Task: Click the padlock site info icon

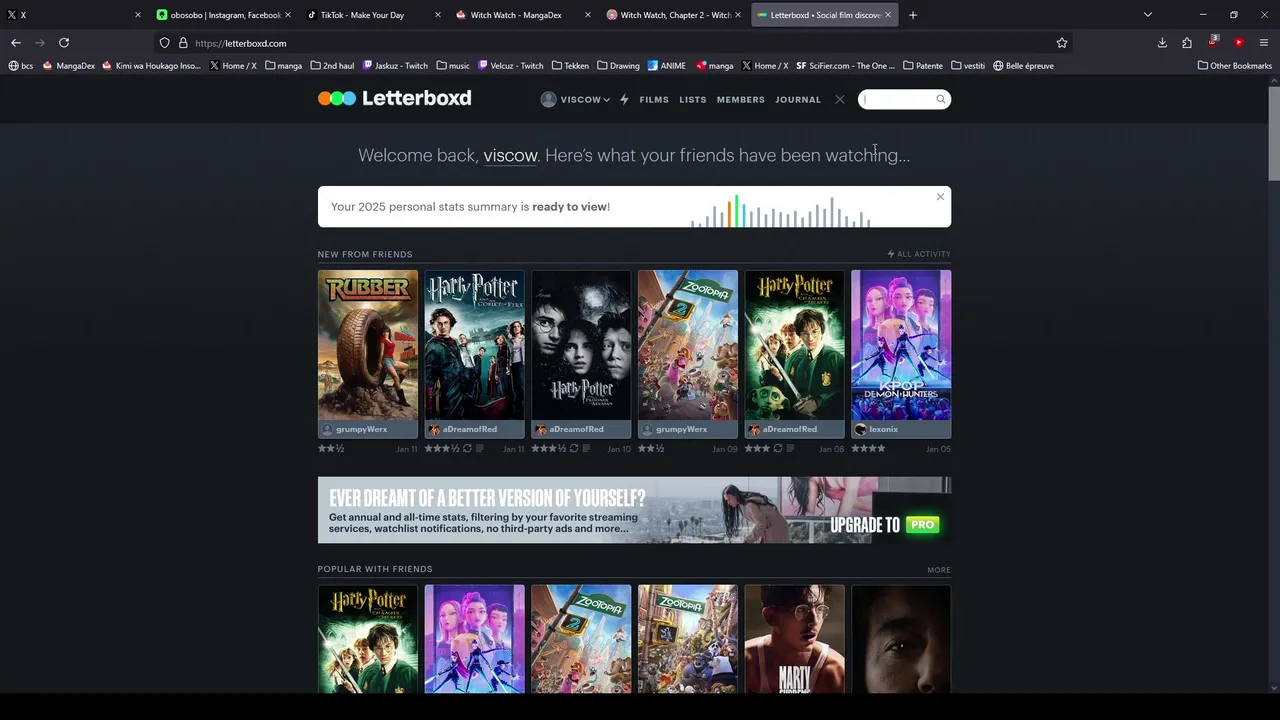Action: (x=183, y=43)
